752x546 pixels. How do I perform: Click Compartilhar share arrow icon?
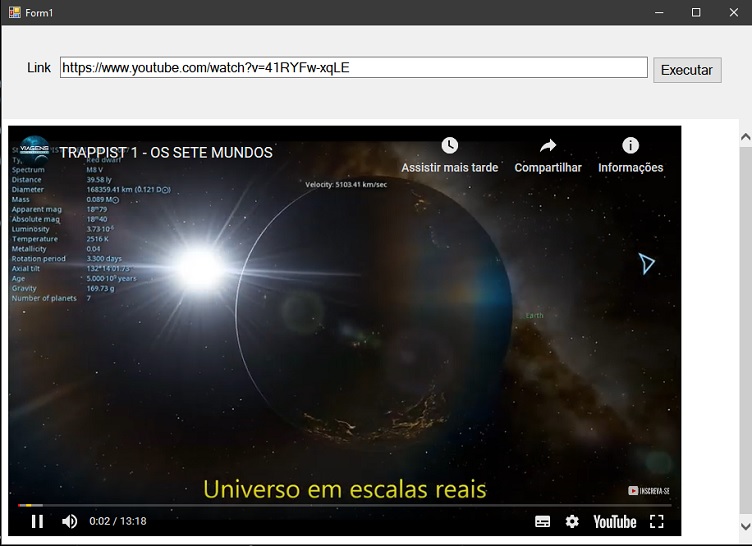coord(548,145)
